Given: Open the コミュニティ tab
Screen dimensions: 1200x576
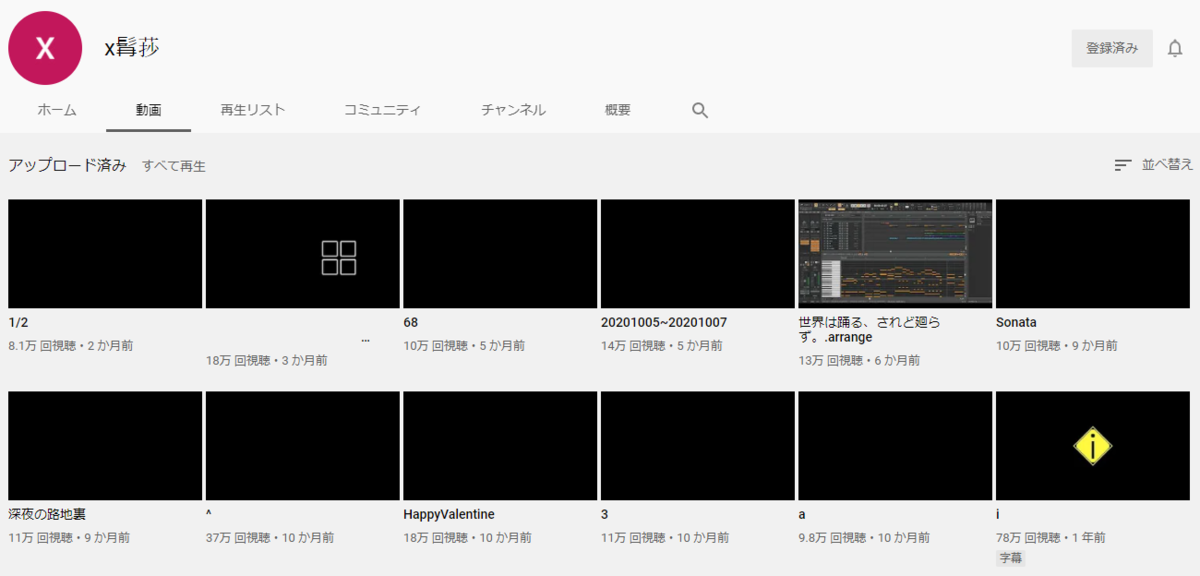Looking at the screenshot, I should tap(382, 110).
